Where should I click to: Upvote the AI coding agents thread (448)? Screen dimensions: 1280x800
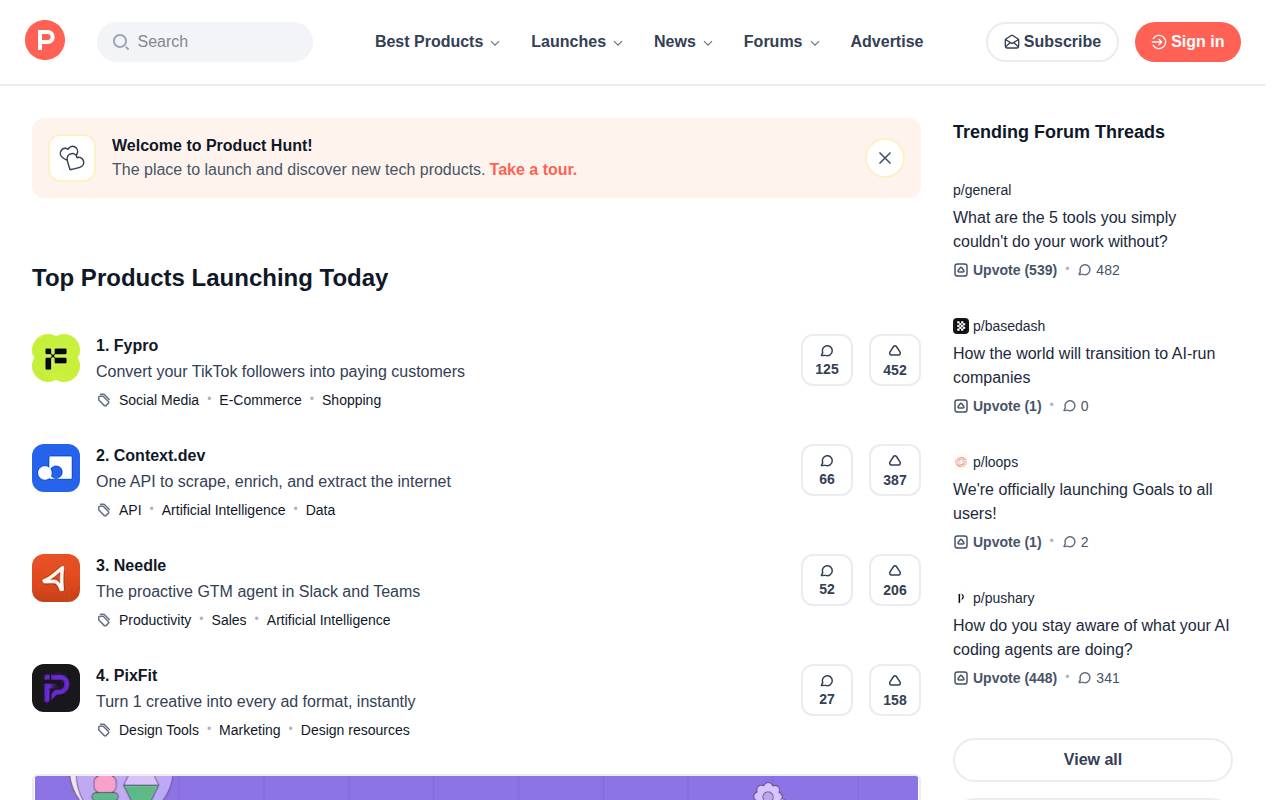pyautogui.click(x=1005, y=678)
